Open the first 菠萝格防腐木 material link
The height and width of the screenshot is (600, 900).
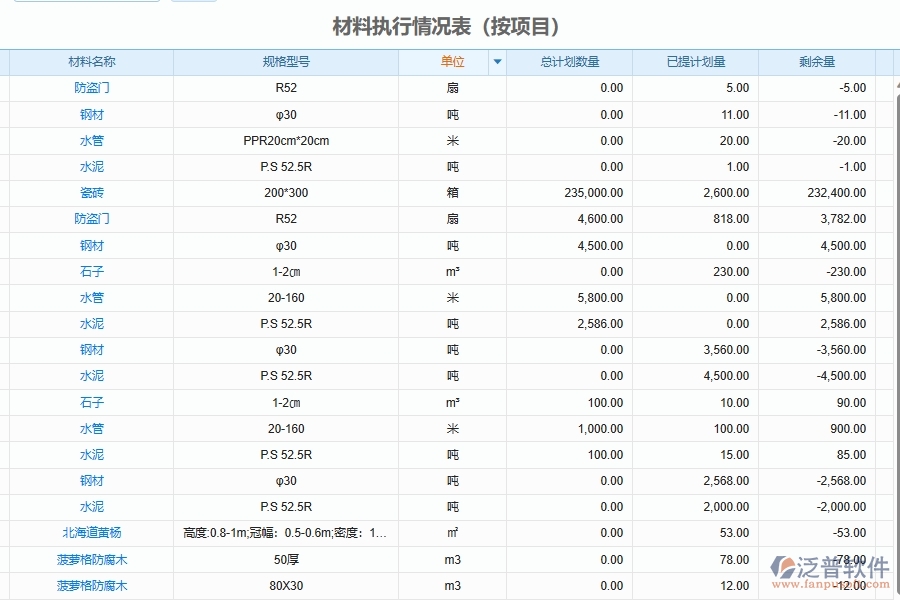pos(92,559)
